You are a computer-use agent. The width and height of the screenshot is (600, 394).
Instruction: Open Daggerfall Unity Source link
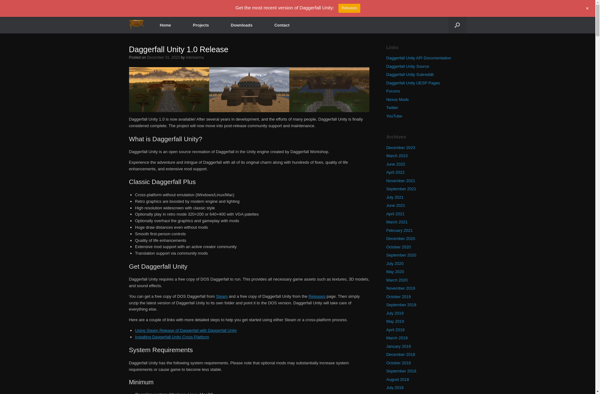coord(407,67)
